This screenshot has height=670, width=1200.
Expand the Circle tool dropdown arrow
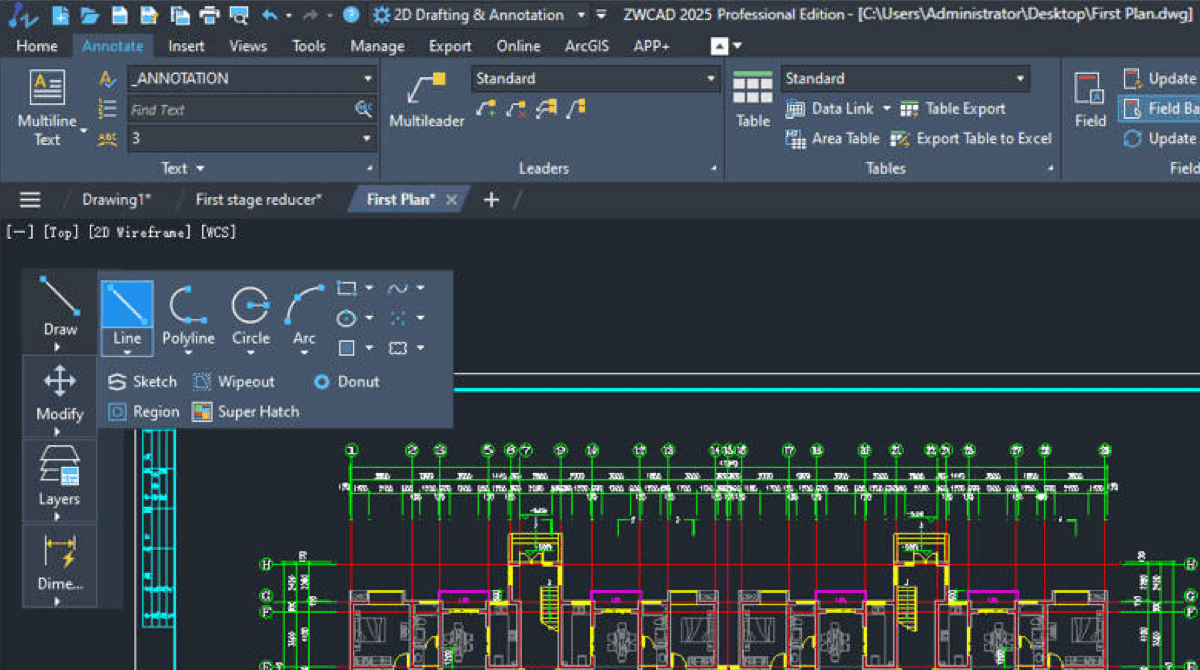250,351
